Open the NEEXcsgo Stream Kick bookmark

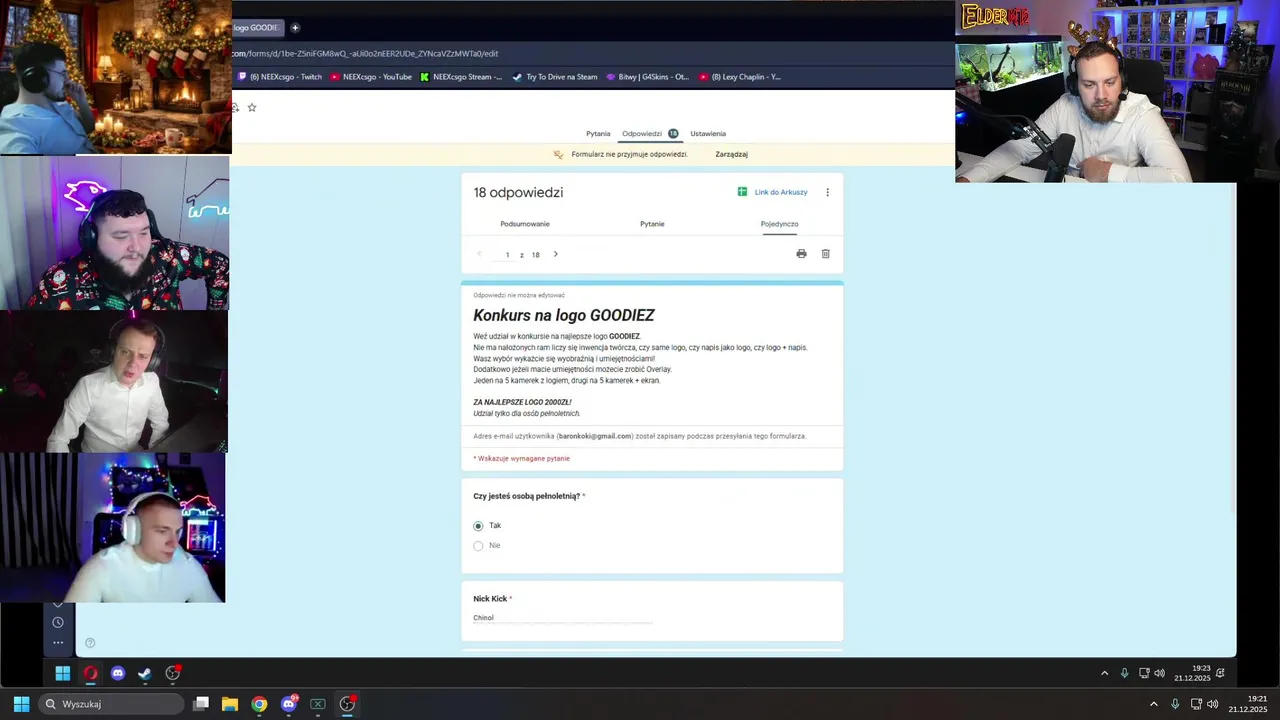(x=461, y=77)
